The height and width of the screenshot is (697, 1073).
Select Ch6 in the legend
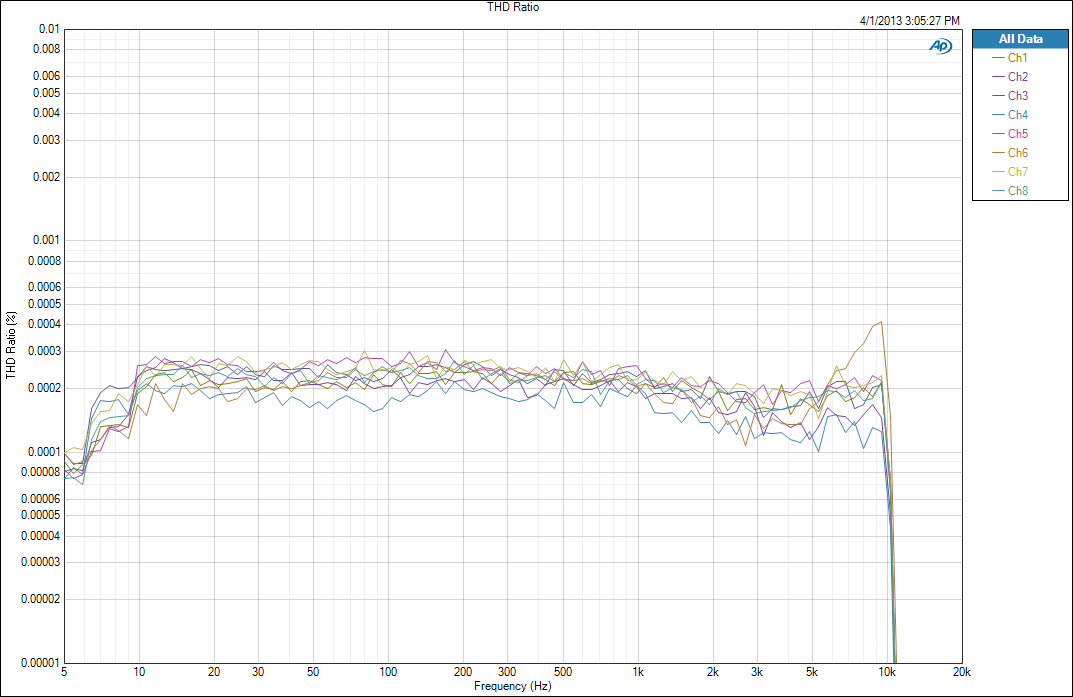[1010, 153]
